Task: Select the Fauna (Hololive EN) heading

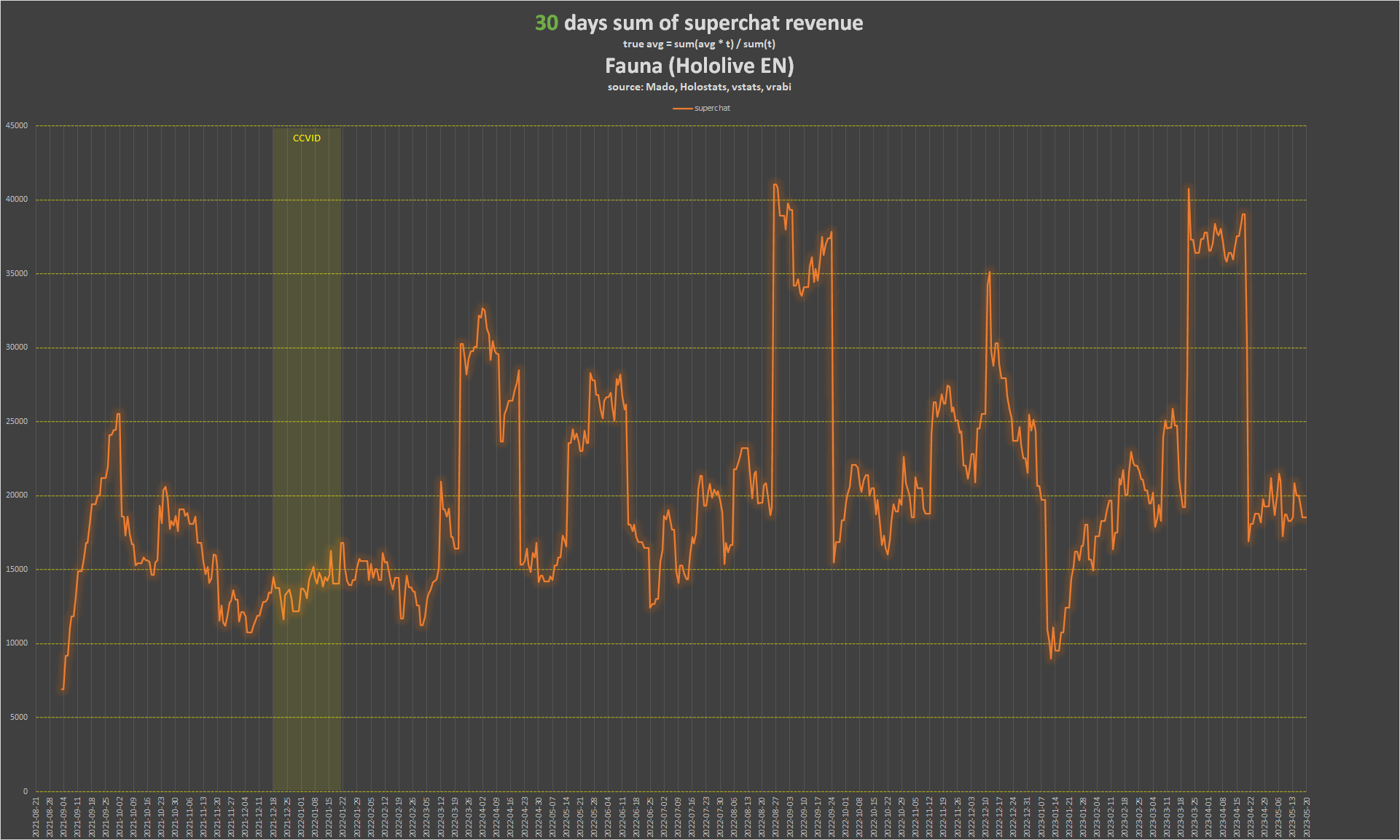Action: click(699, 66)
